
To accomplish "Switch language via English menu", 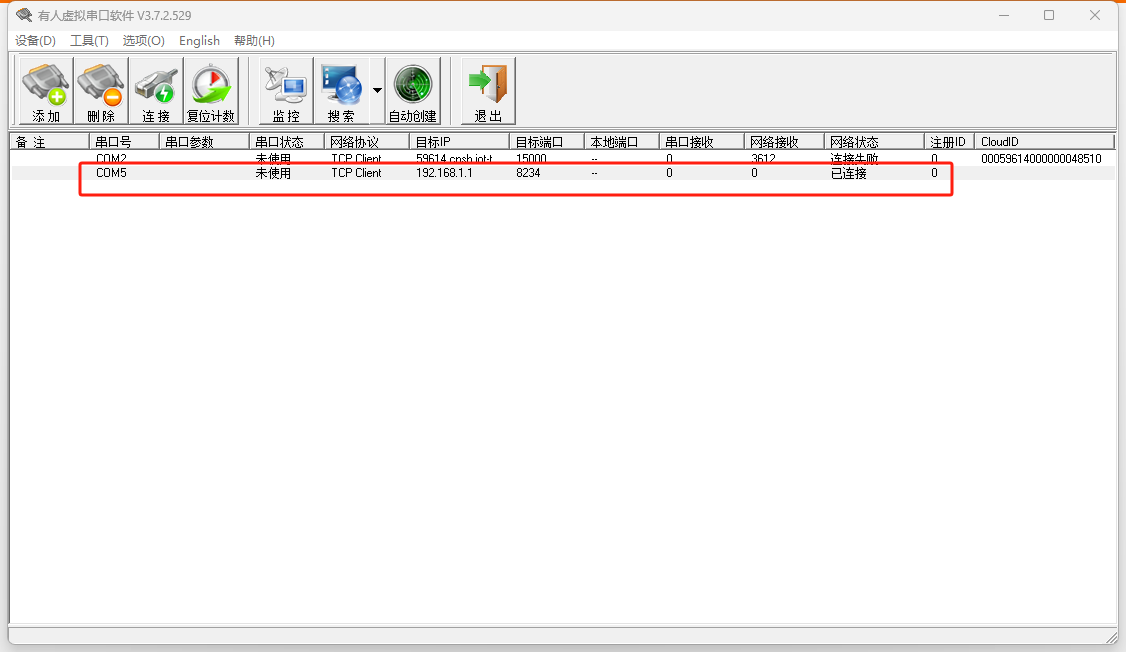I will (x=200, y=41).
